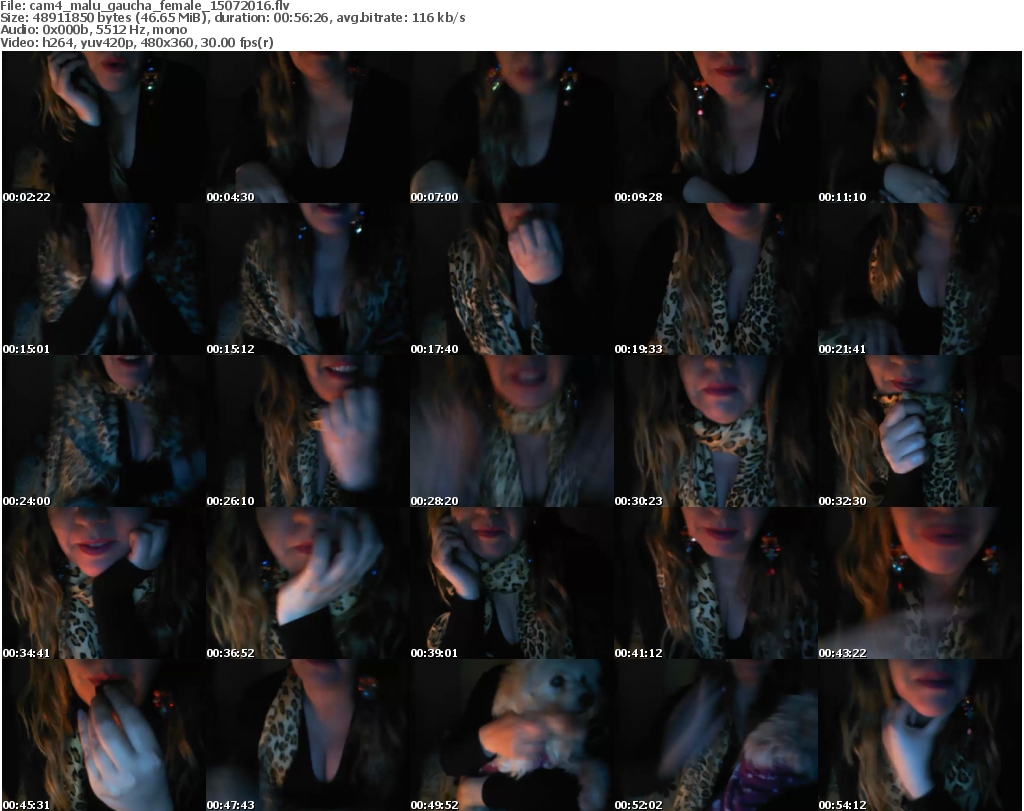1024x811 pixels.
Task: Select the thumbnail timestamped 00:11:10
Action: pyautogui.click(x=920, y=127)
